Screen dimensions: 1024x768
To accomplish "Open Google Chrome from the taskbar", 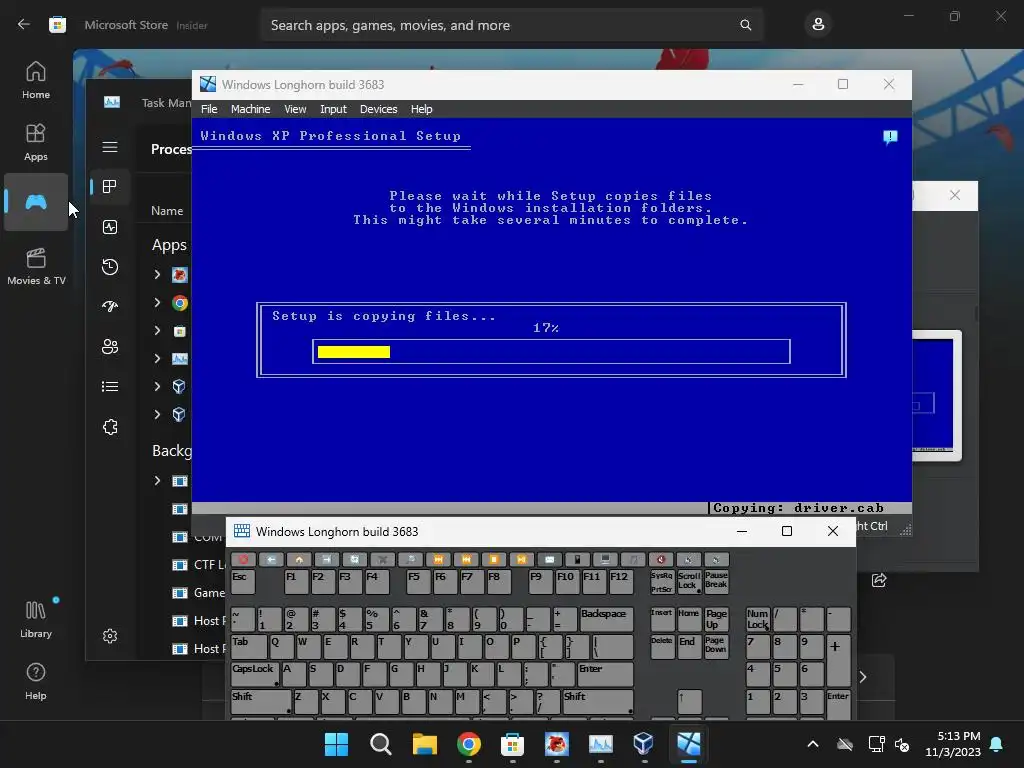I will (x=468, y=744).
